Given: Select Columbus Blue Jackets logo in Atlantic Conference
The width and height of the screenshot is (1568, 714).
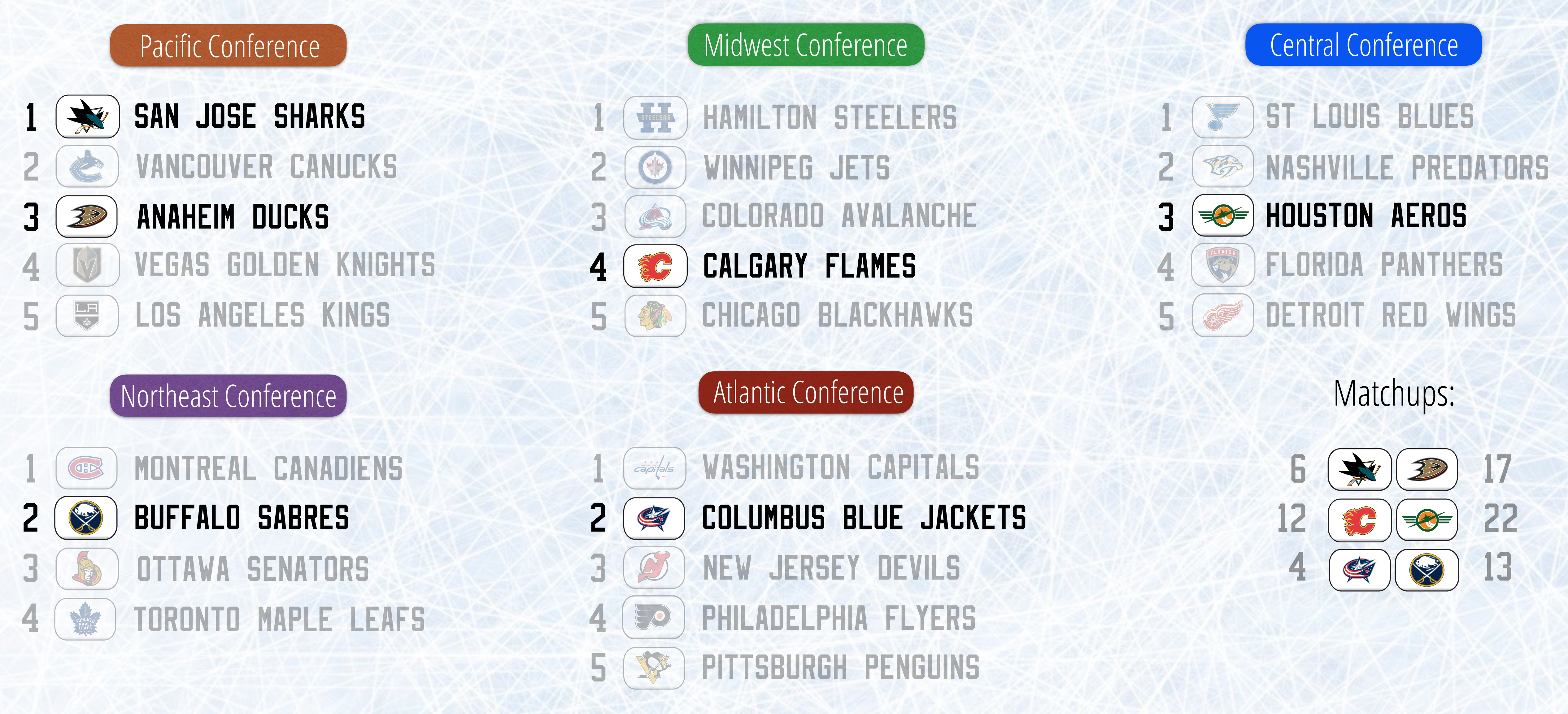Looking at the screenshot, I should pyautogui.click(x=654, y=518).
